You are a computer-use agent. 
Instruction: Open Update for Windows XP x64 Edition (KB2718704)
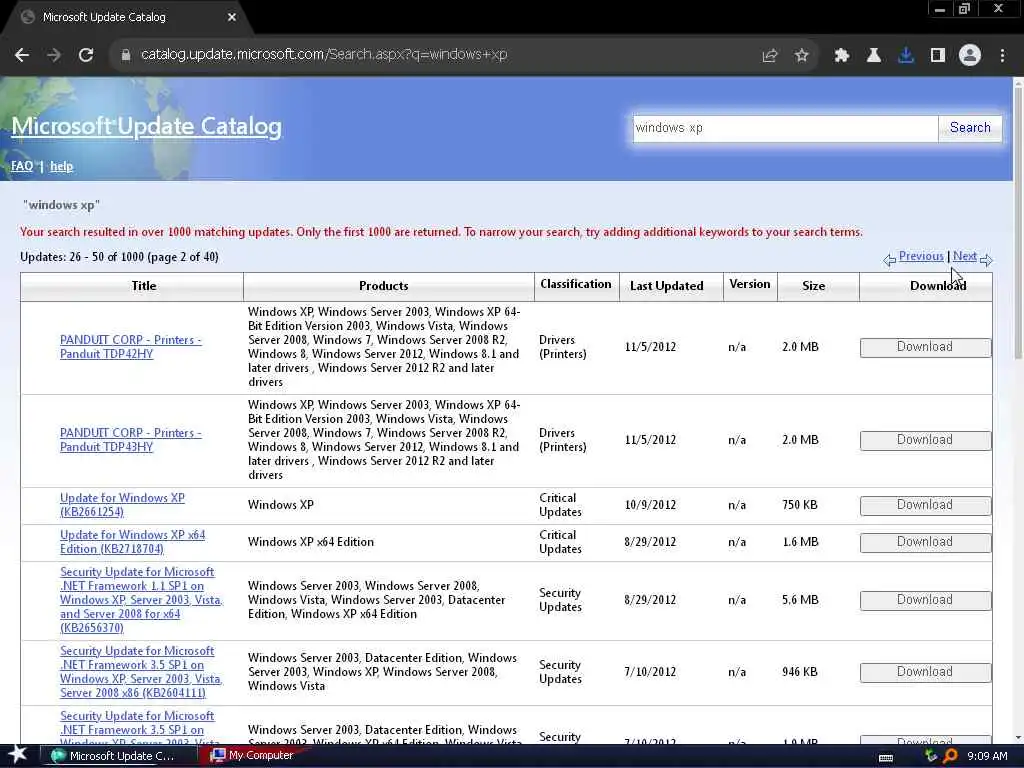133,541
